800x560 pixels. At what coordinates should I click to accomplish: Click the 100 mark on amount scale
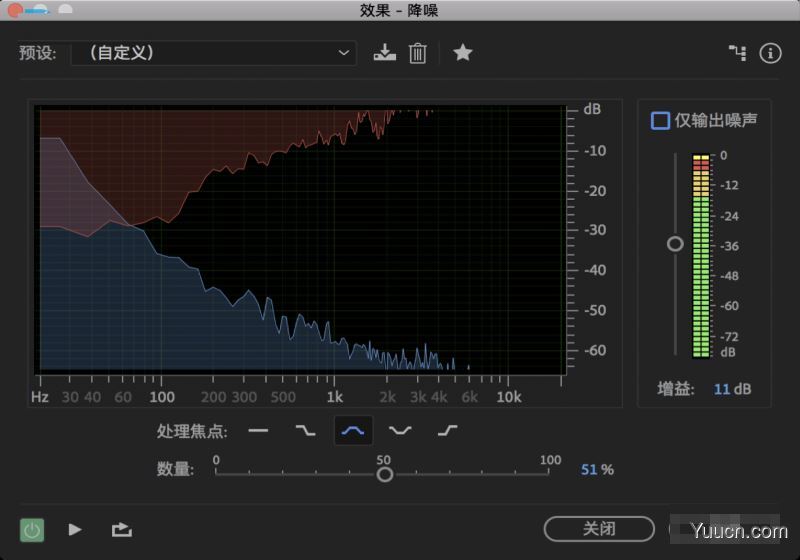(550, 460)
